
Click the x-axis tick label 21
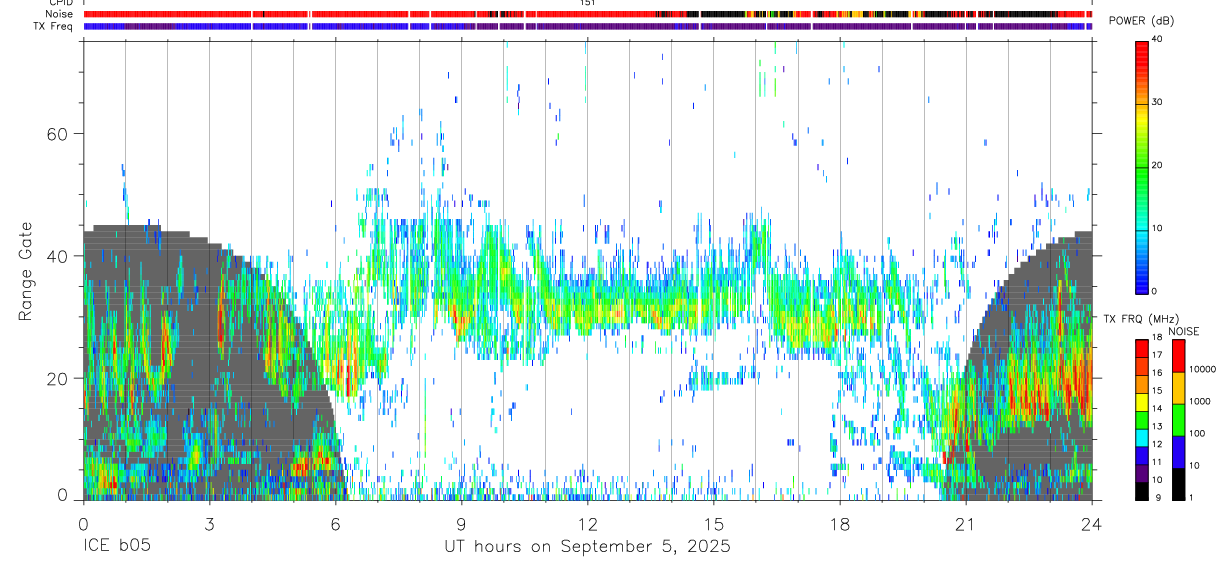966,524
